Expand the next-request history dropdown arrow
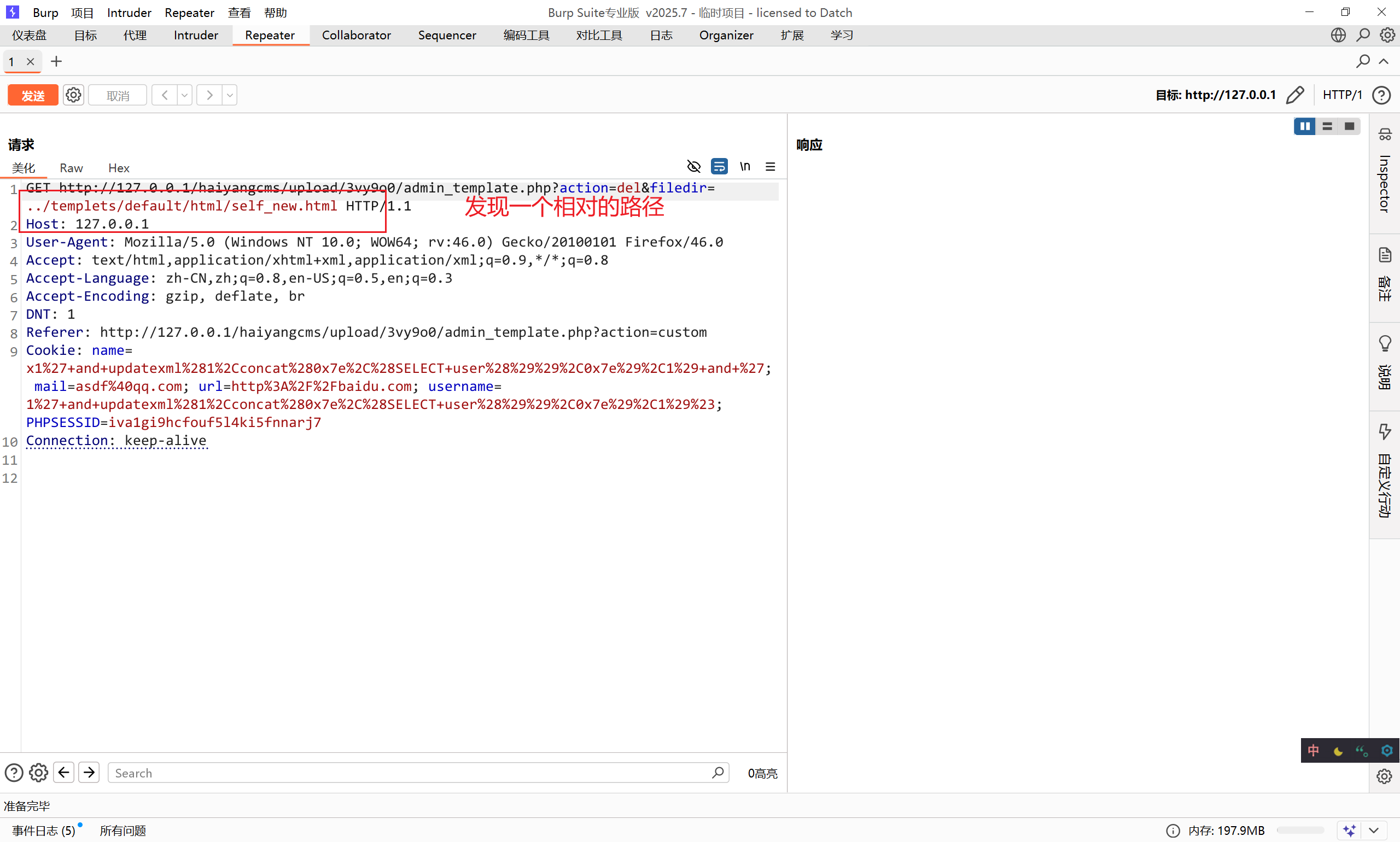Image resolution: width=1400 pixels, height=842 pixels. [230, 95]
